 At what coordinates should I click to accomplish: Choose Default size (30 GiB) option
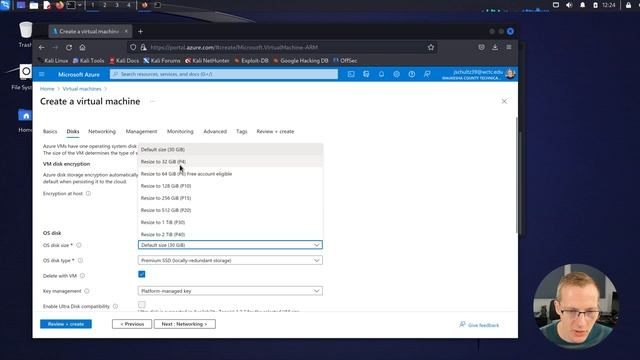231,149
